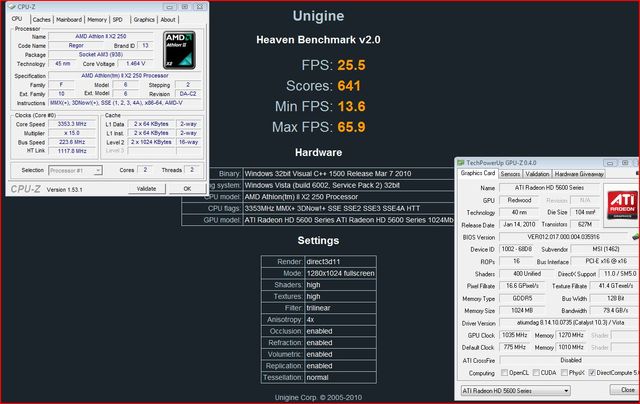This screenshot has height=404, width=640.
Task: Toggle the PhysX checkbox in GPU-Z
Action: pyautogui.click(x=564, y=373)
